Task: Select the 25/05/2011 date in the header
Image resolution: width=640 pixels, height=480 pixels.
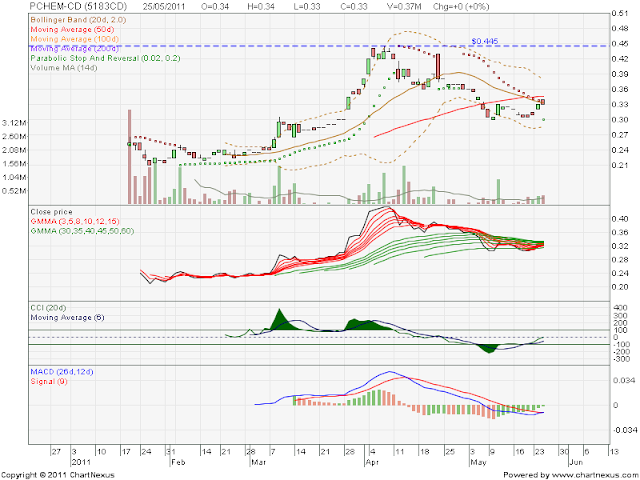Action: click(163, 7)
